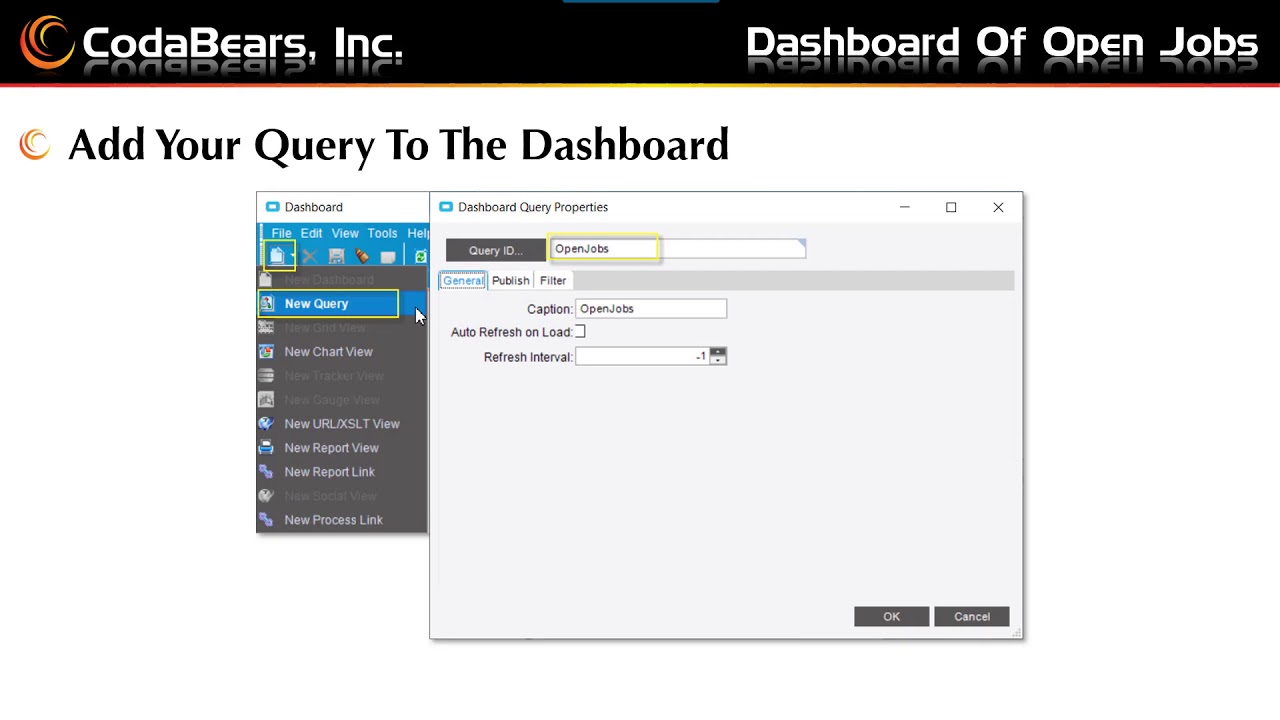Click the New Chart View pie icon
Screen dimensions: 1280x720
coord(266,352)
